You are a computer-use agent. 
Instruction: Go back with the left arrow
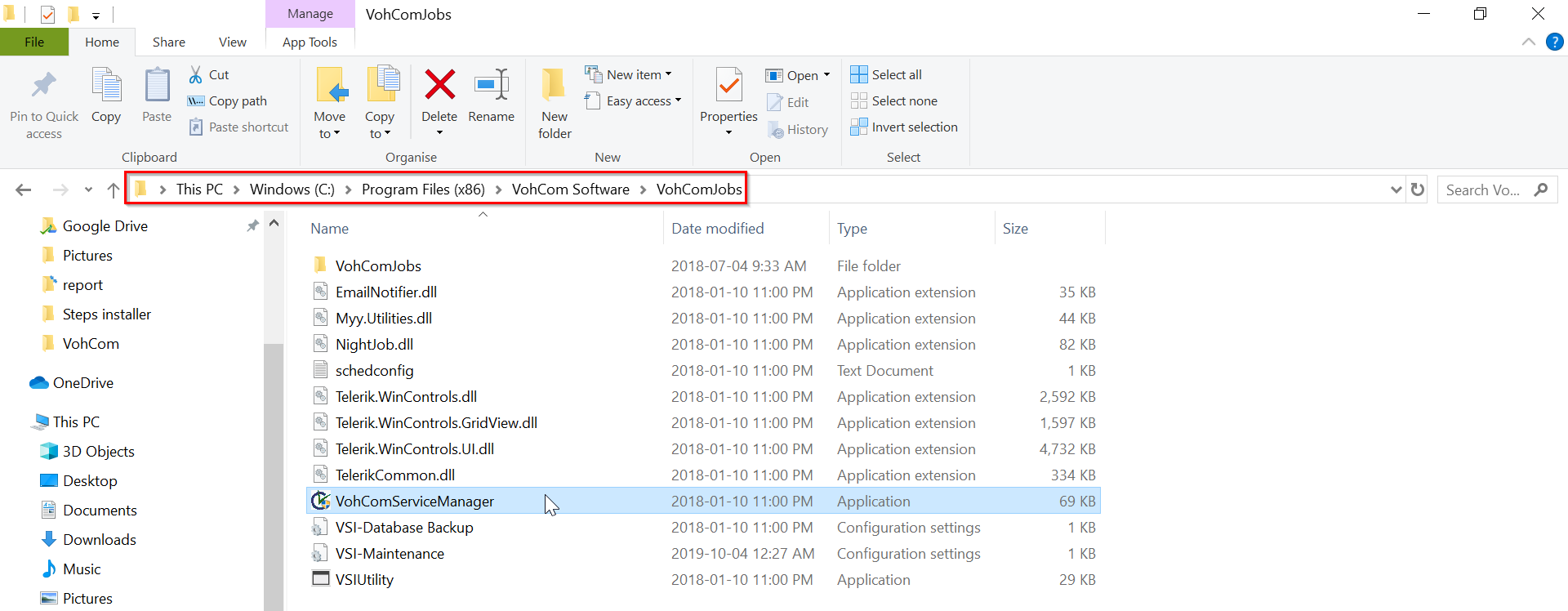24,190
